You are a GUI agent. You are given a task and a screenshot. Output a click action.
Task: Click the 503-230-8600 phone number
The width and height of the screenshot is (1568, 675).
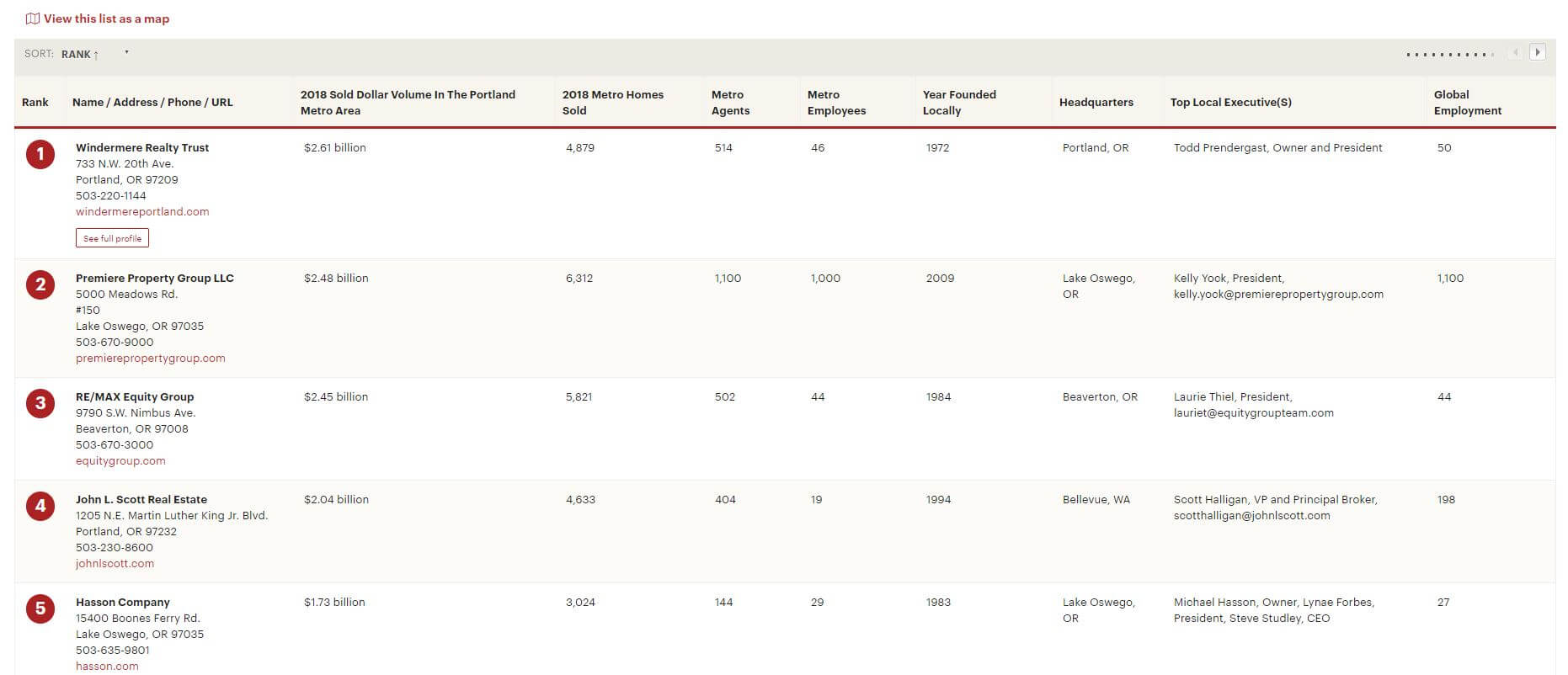click(x=115, y=547)
